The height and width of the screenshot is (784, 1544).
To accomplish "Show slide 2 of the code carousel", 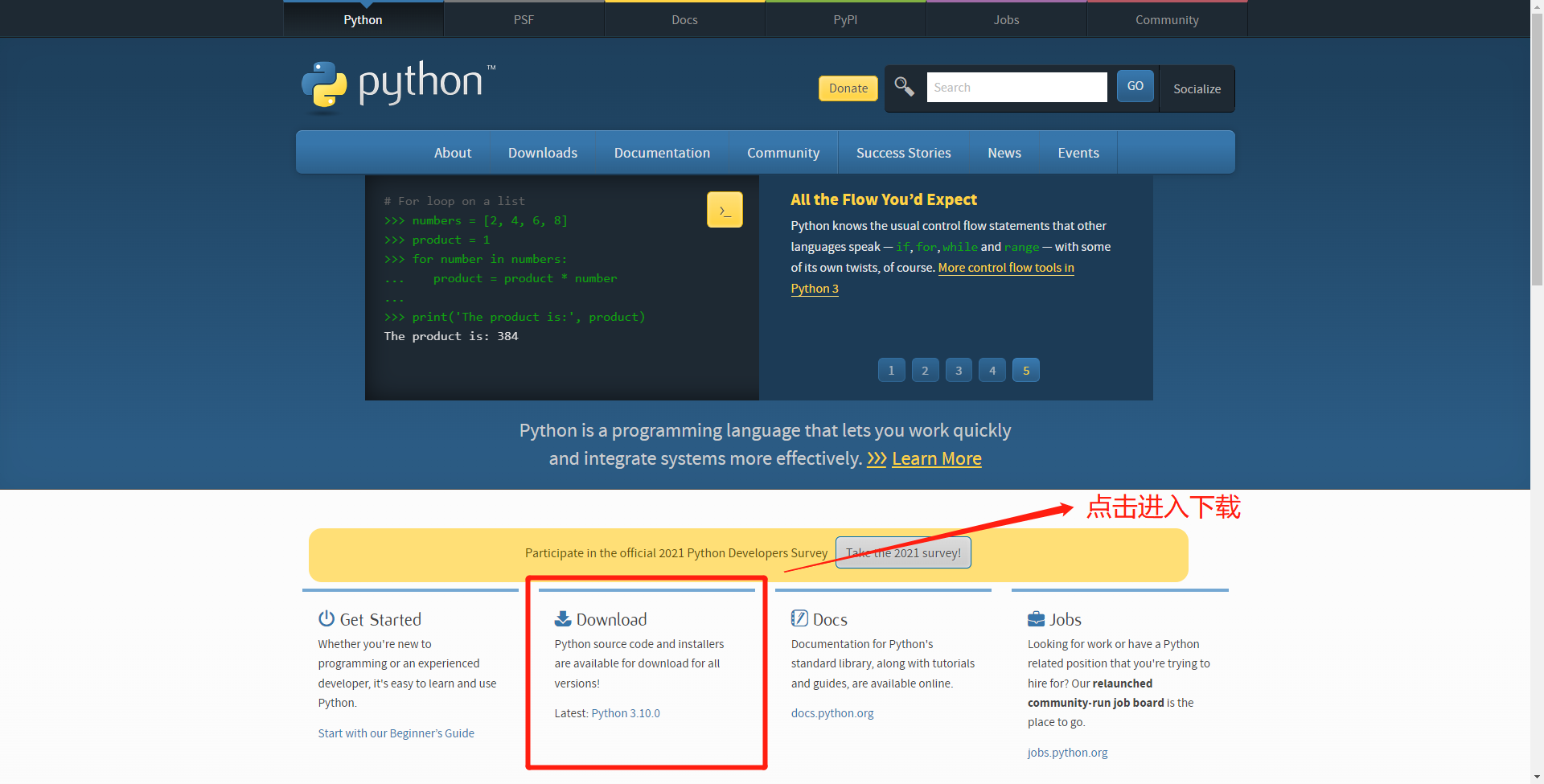I will 925,371.
